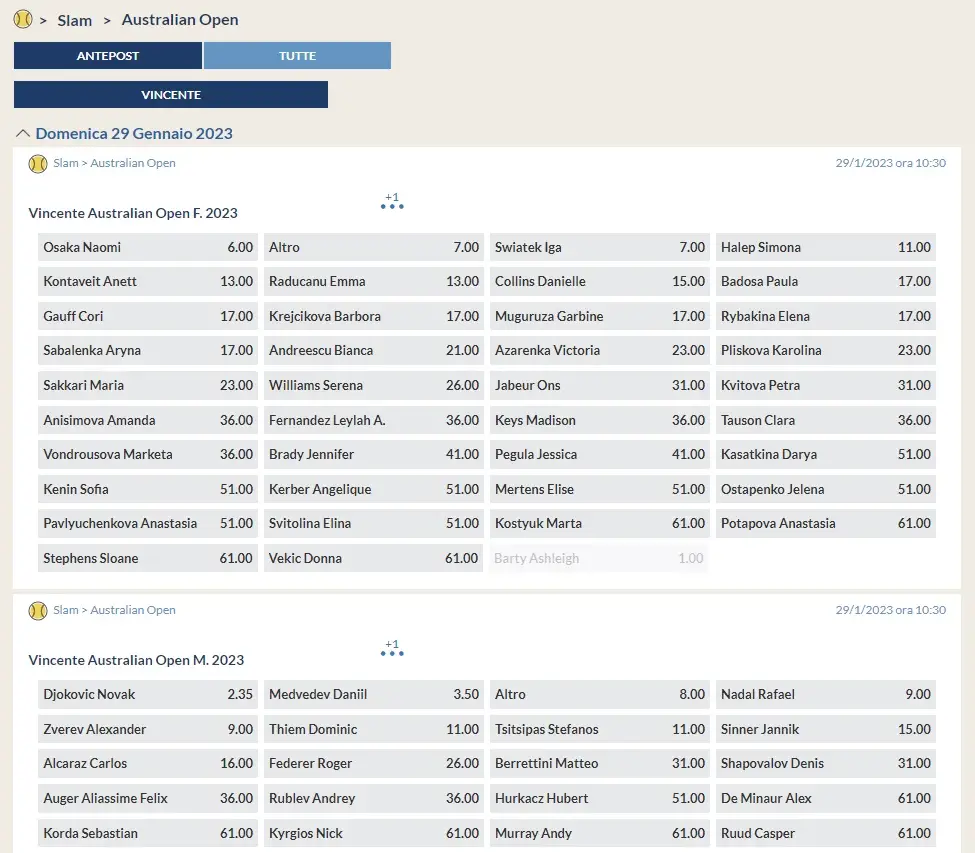Switch to the ANTEPOST tab
The image size is (975, 853).
coord(108,55)
